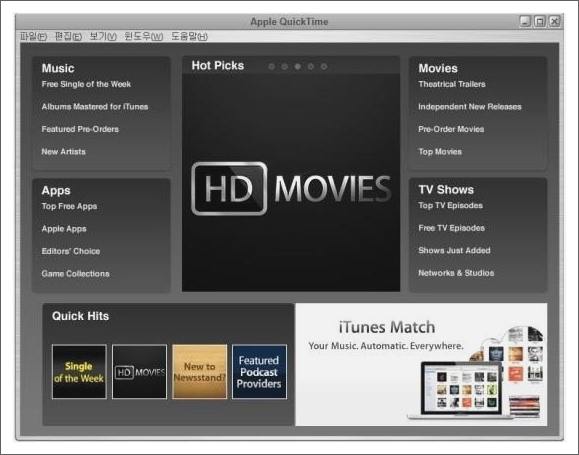This screenshot has width=579, height=455.
Task: Click the Hot Picks heading
Action: pos(217,66)
